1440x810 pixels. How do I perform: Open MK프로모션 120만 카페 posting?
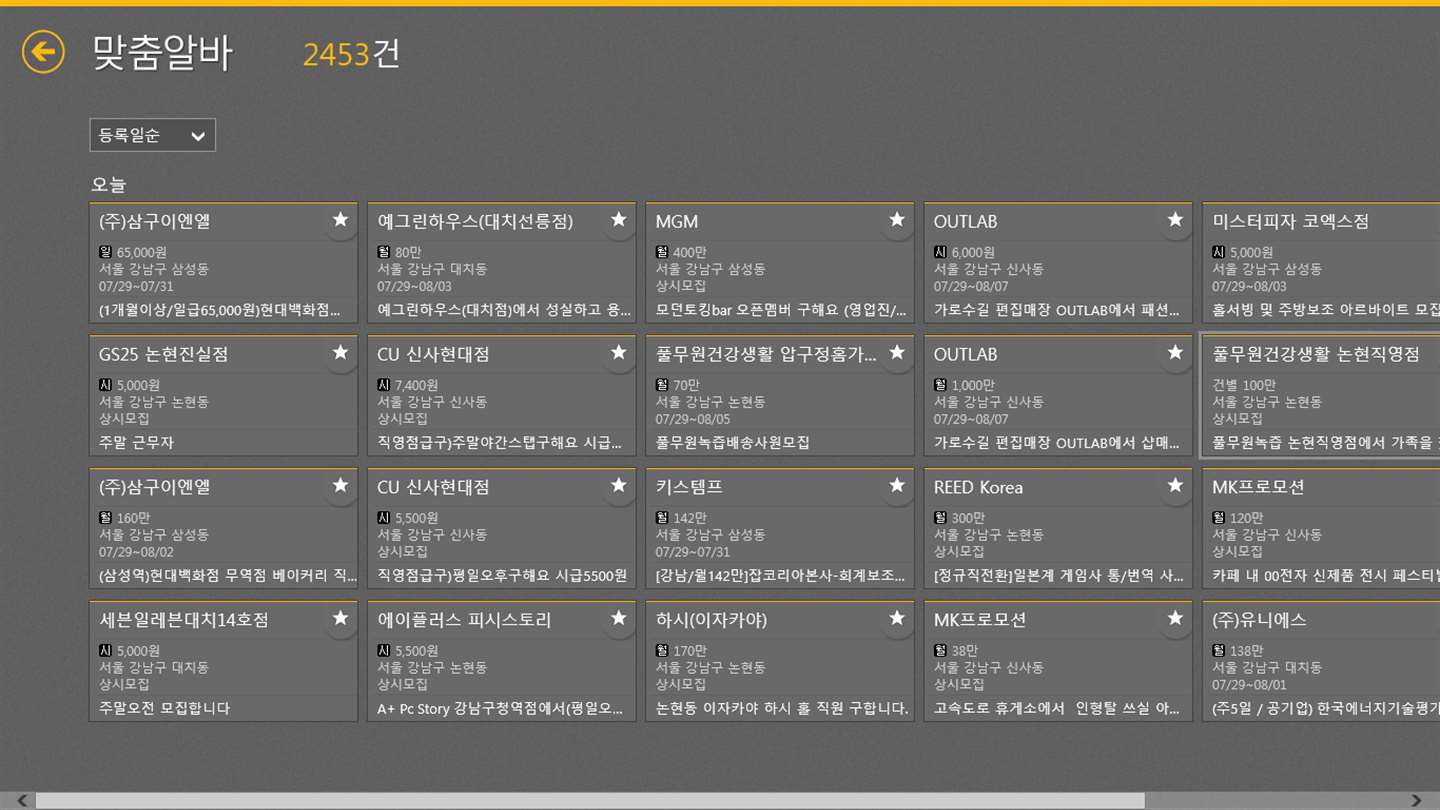[x=1321, y=529]
